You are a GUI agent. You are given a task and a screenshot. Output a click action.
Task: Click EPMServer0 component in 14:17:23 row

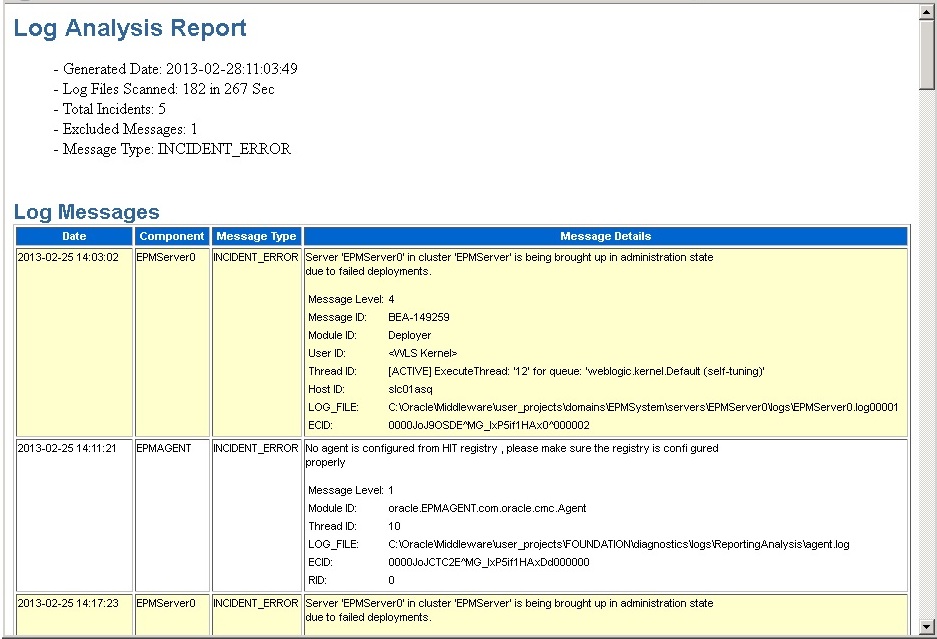[166, 603]
